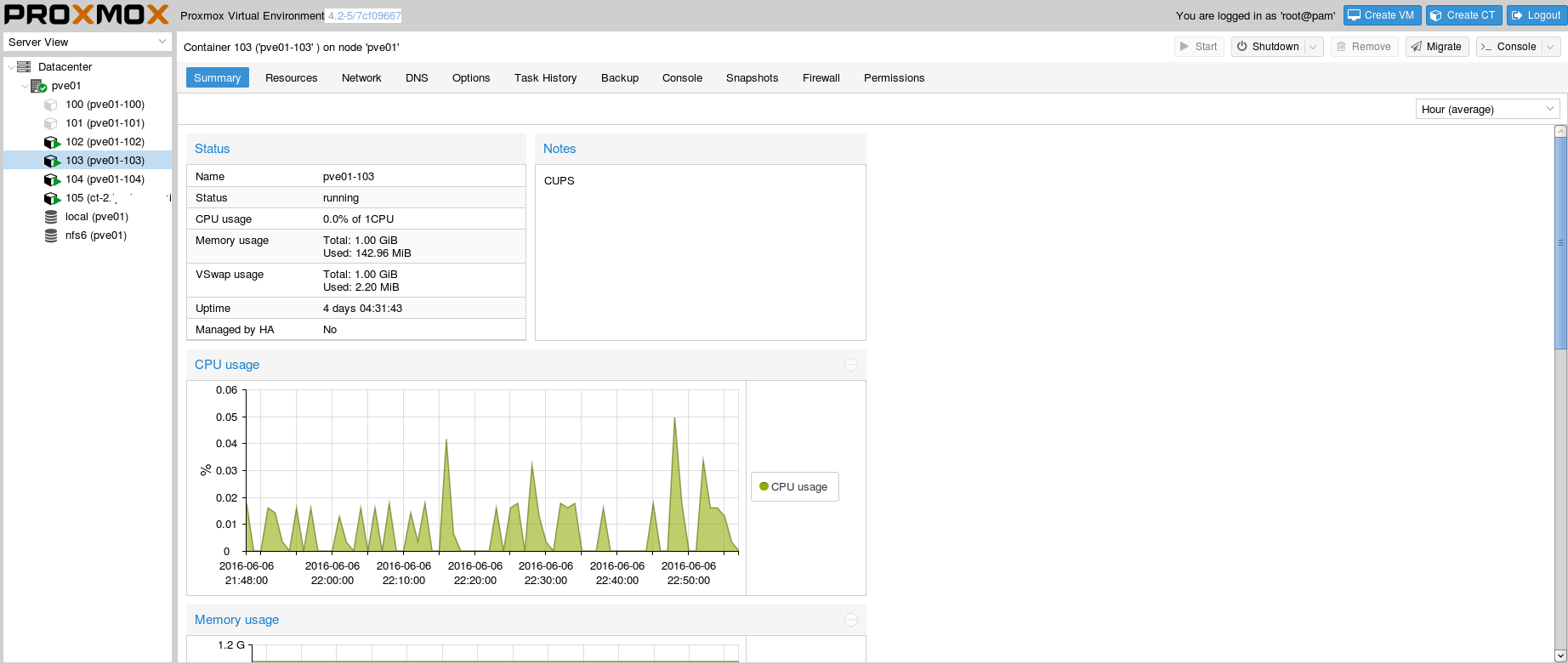The width and height of the screenshot is (1568, 664).
Task: Click the disabled Remove button
Action: pos(1364,47)
